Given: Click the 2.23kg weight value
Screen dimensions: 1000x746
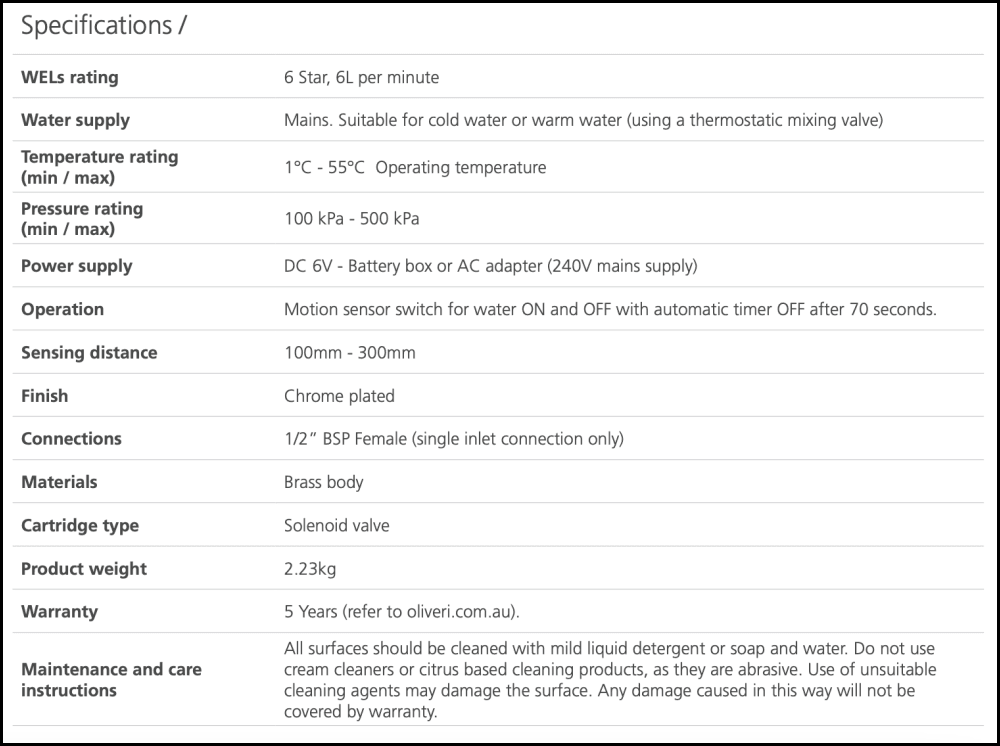Looking at the screenshot, I should (x=310, y=569).
